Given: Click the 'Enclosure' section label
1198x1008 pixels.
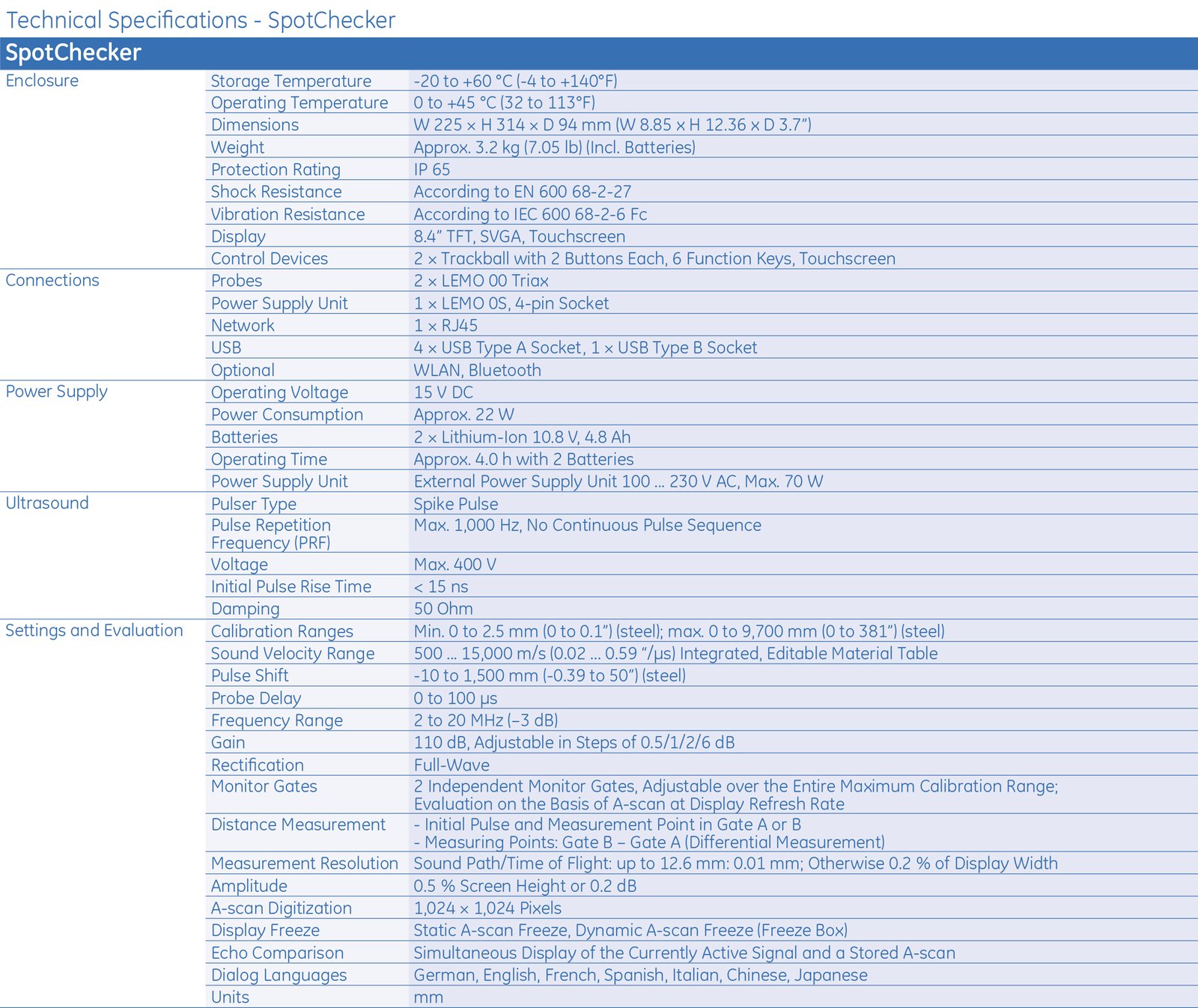Looking at the screenshot, I should coord(42,81).
